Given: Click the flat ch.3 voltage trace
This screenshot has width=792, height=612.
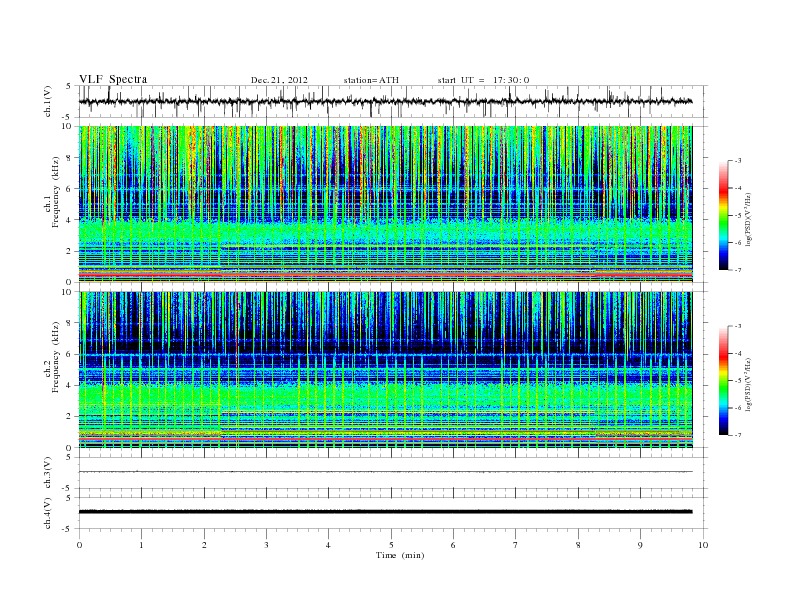Looking at the screenshot, I should (385, 472).
